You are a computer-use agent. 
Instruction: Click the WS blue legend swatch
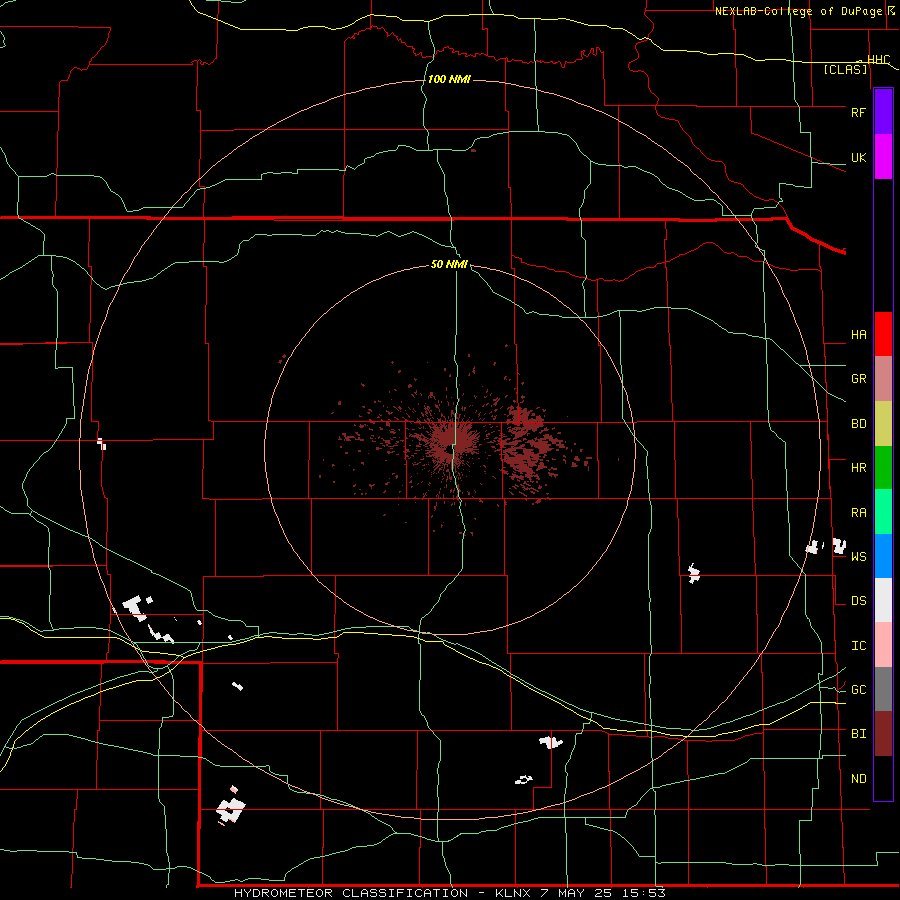[x=883, y=556]
